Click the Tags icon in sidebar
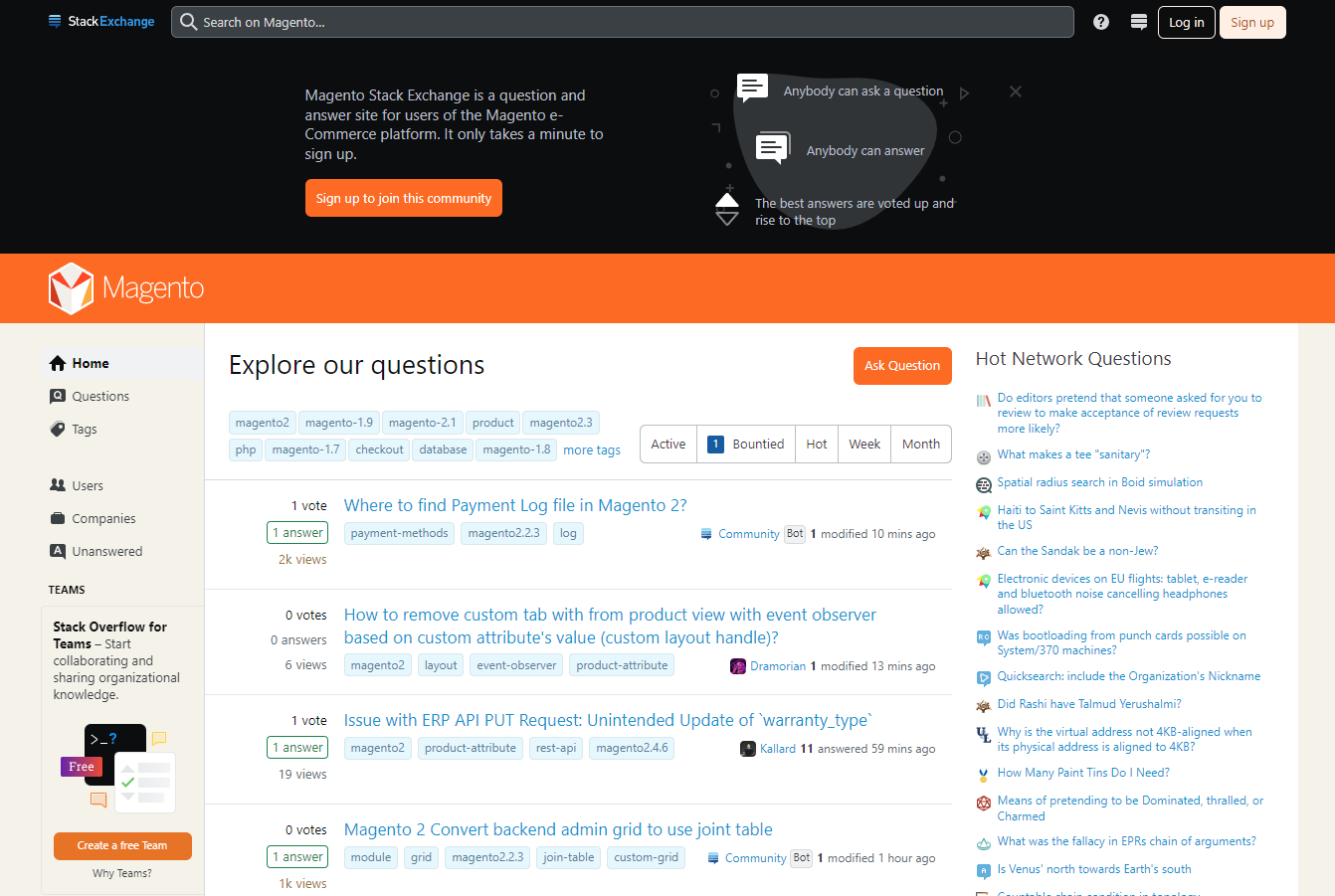Viewport: 1335px width, 896px height. pyautogui.click(x=58, y=429)
